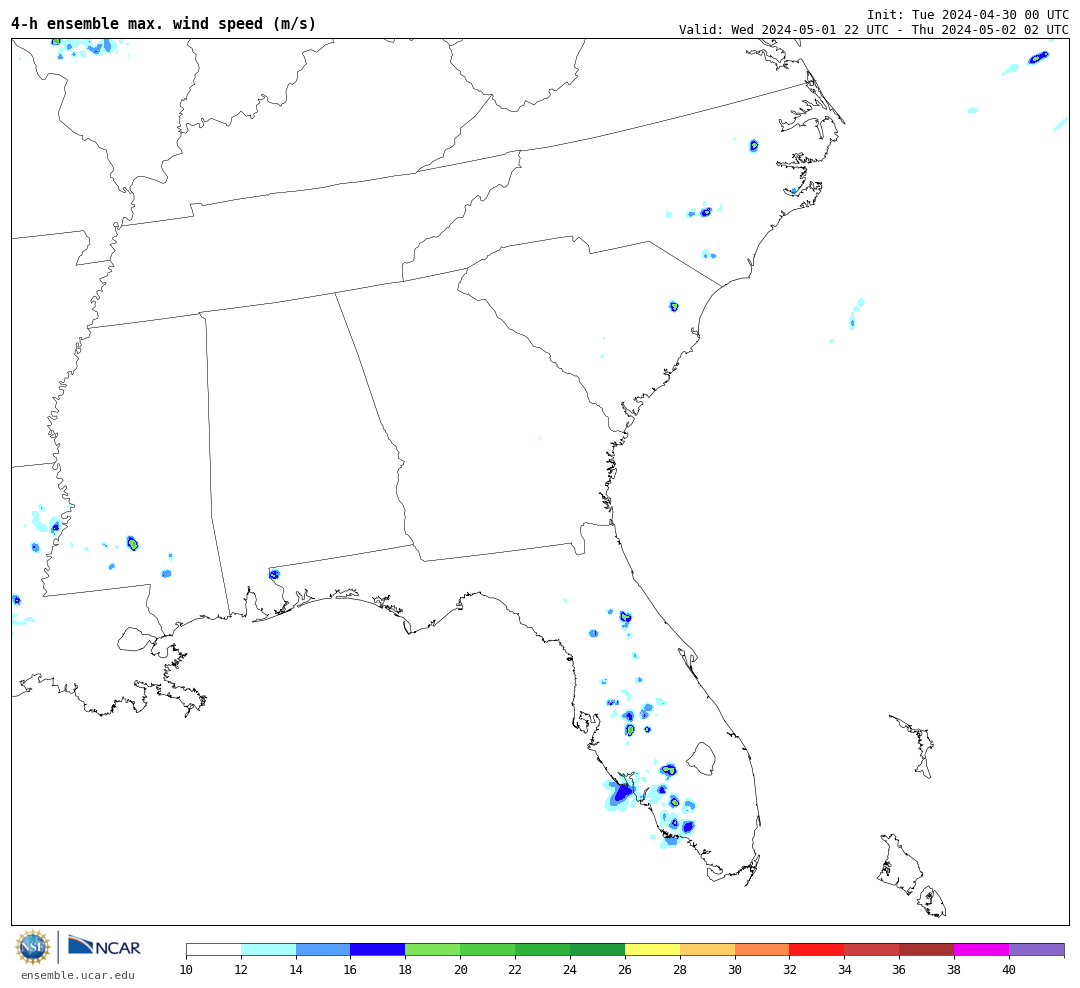Click Lake Okeechobee outline in Florida
The width and height of the screenshot is (1080, 988).
coord(702,759)
